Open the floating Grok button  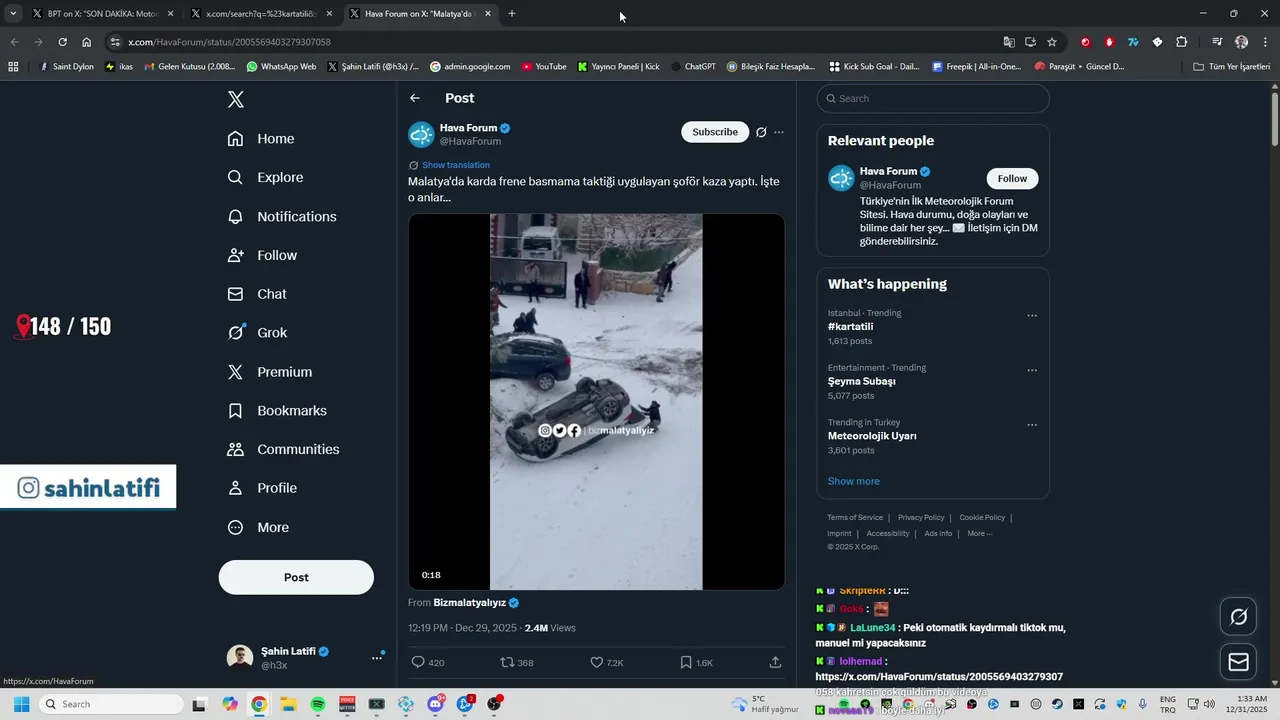point(1238,617)
